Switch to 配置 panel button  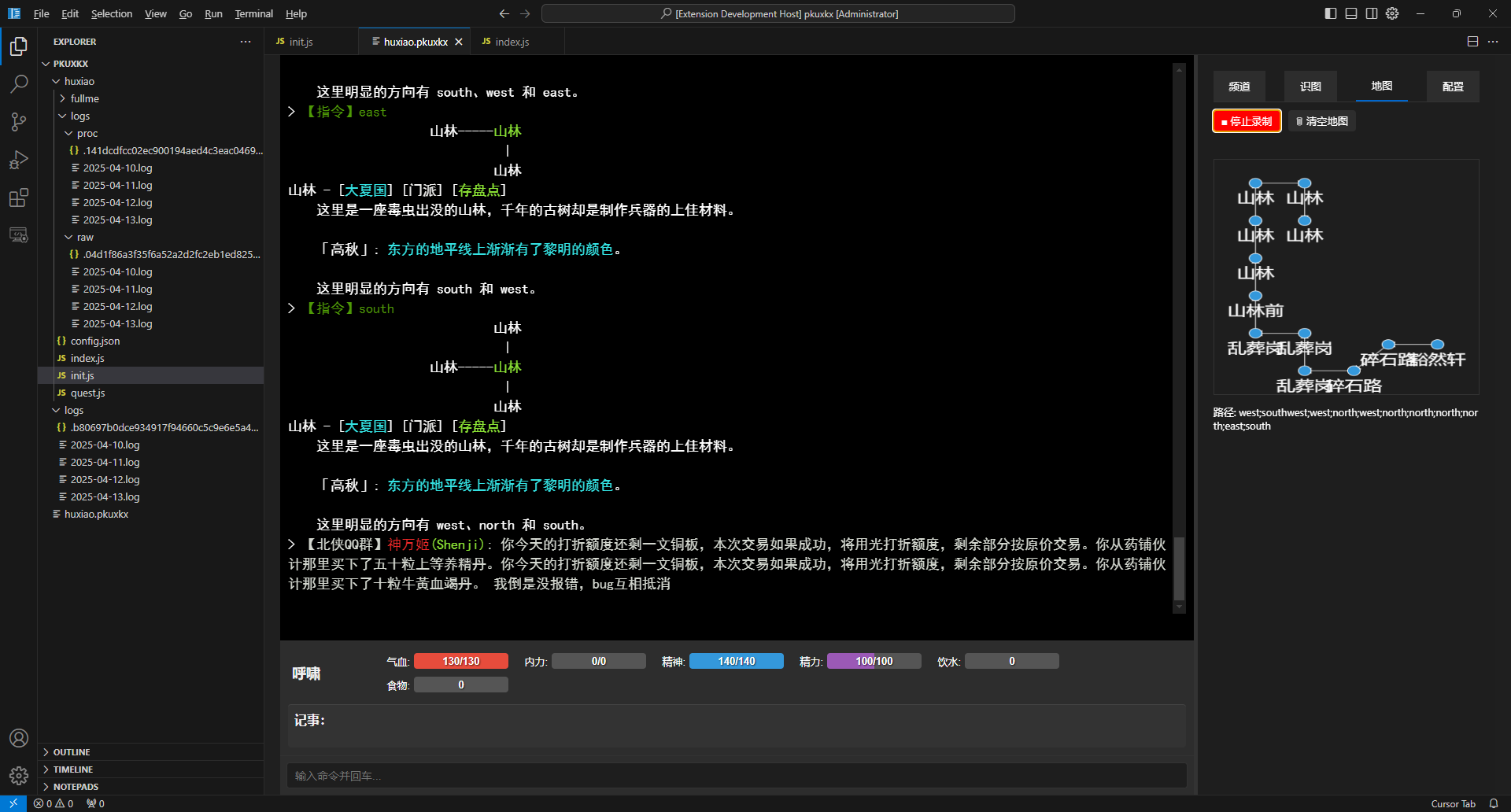(1453, 87)
